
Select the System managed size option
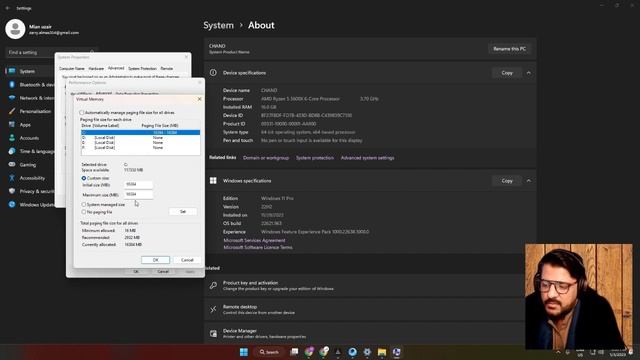(84, 204)
